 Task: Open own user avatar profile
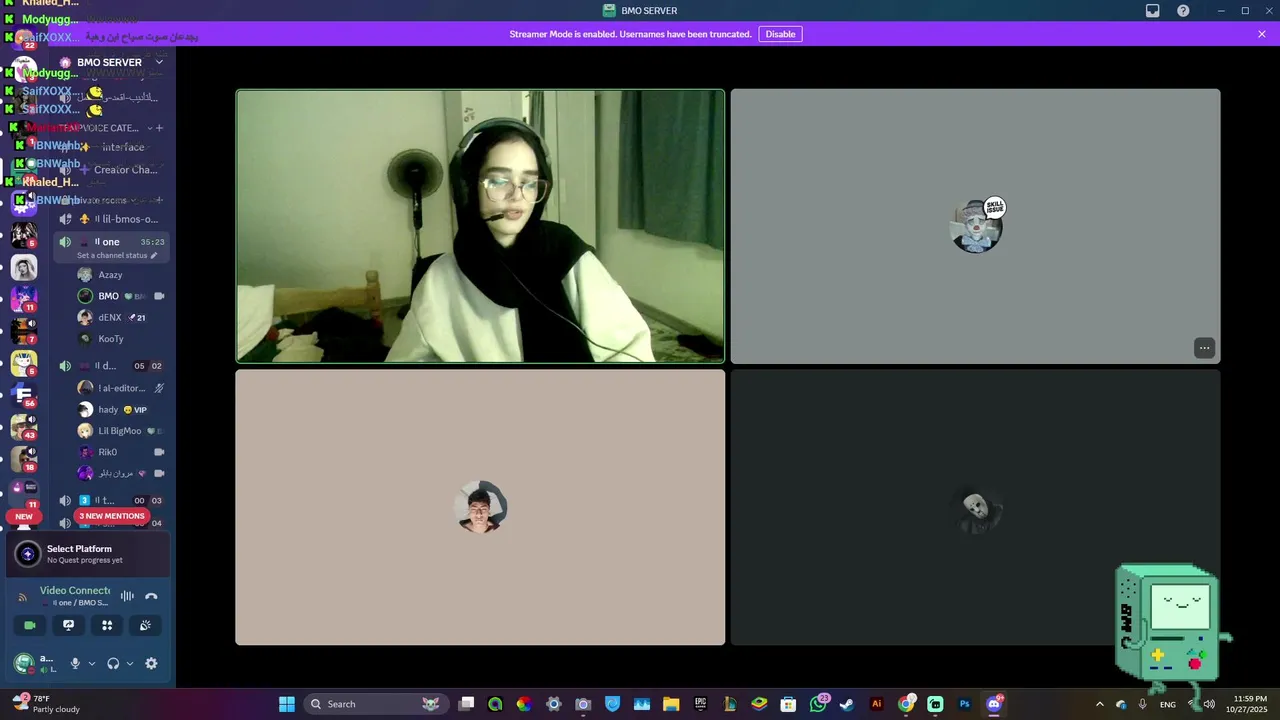point(23,663)
